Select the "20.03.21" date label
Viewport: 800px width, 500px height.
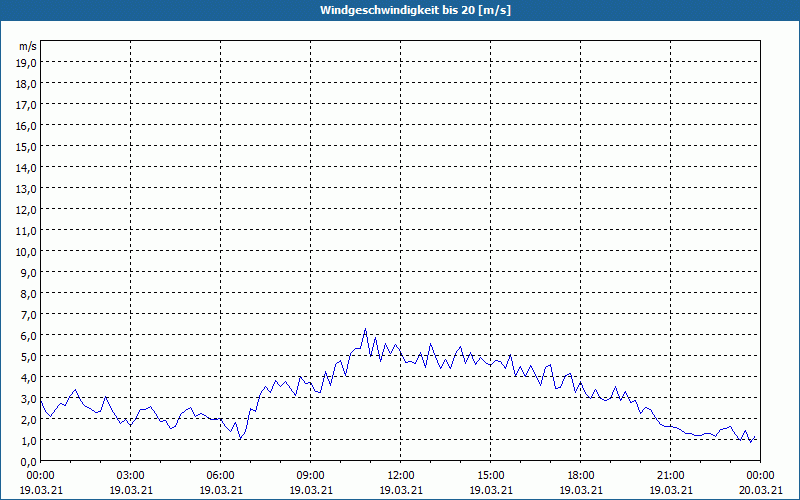760,490
